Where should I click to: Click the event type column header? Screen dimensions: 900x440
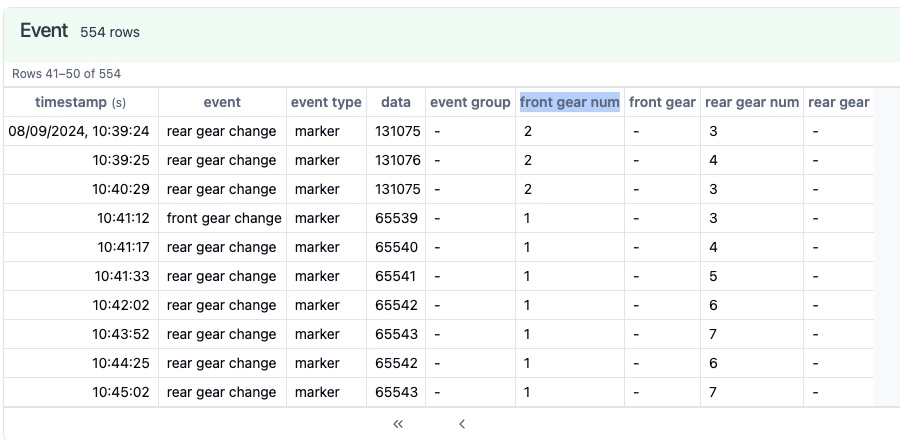tap(326, 103)
